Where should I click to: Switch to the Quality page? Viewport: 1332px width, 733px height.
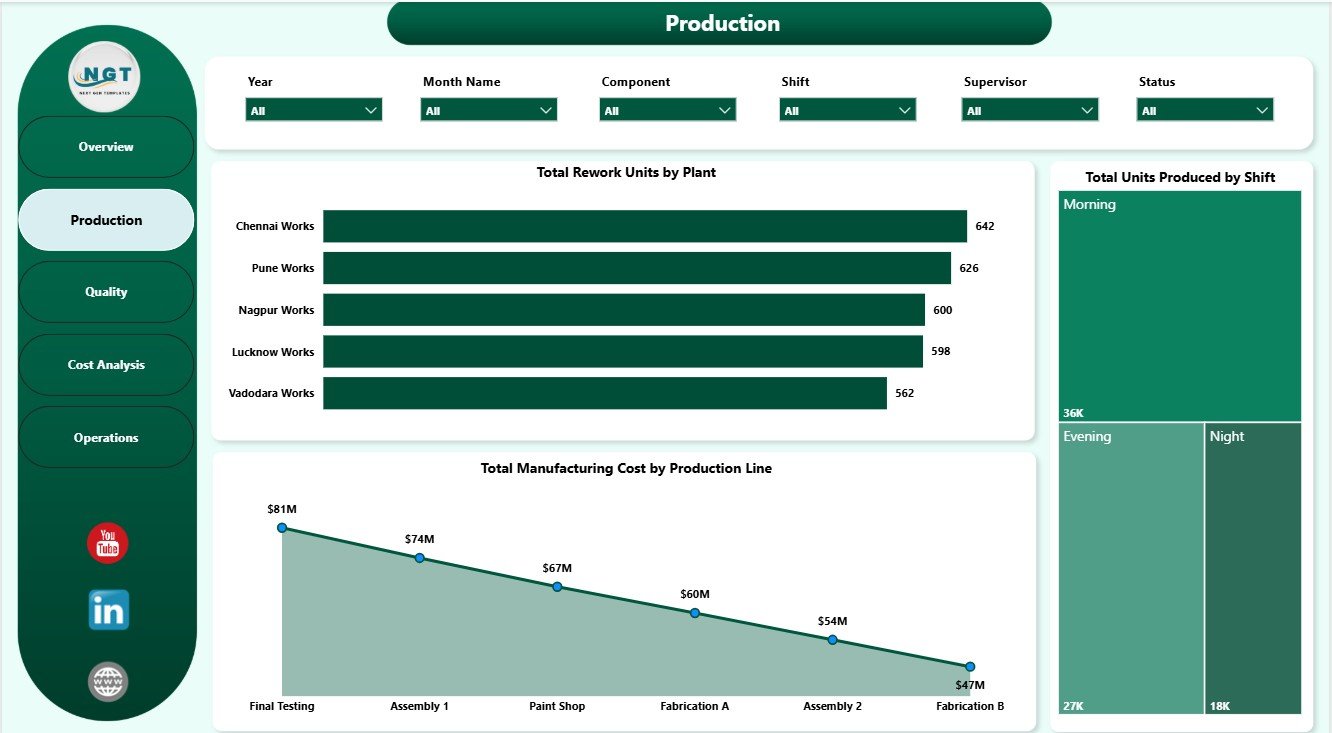(106, 292)
